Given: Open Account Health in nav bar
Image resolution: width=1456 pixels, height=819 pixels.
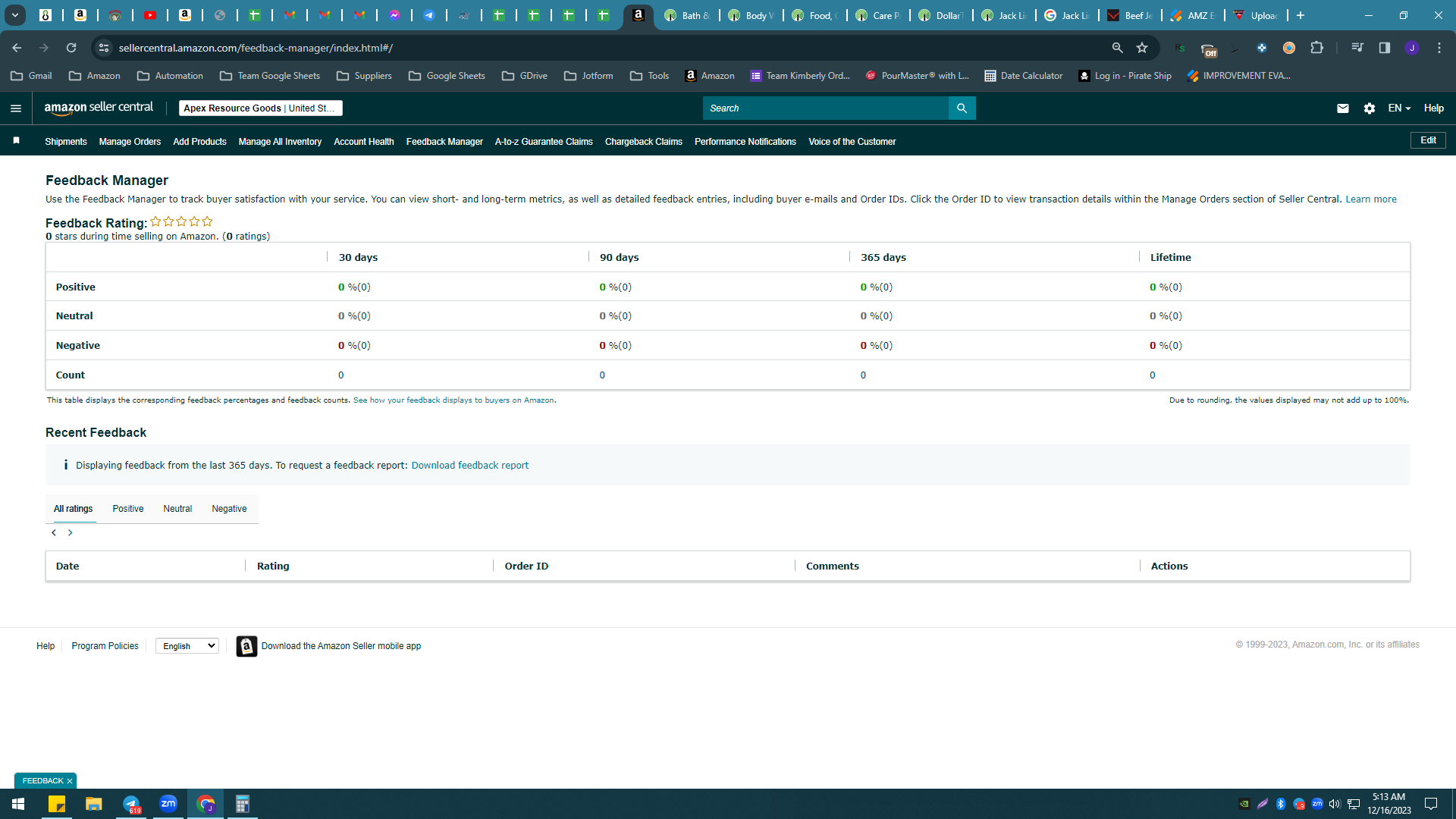Looking at the screenshot, I should [364, 142].
